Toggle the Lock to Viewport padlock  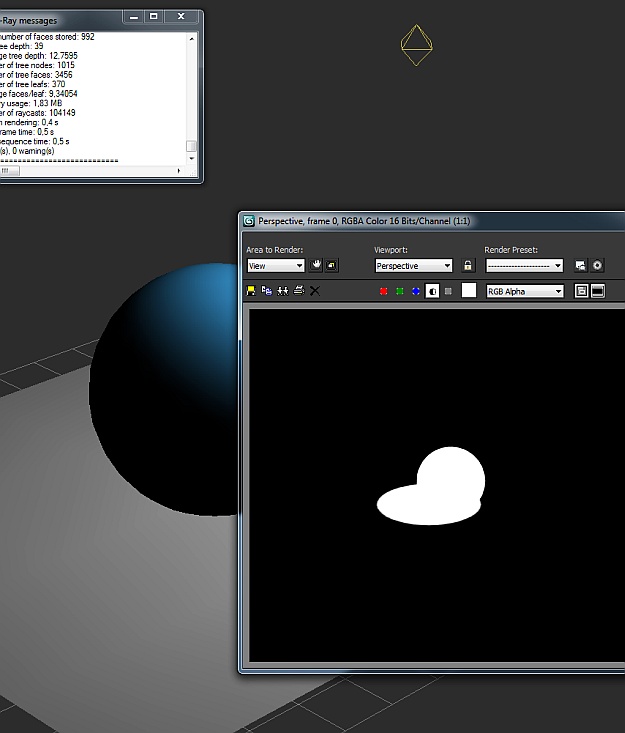pyautogui.click(x=467, y=266)
